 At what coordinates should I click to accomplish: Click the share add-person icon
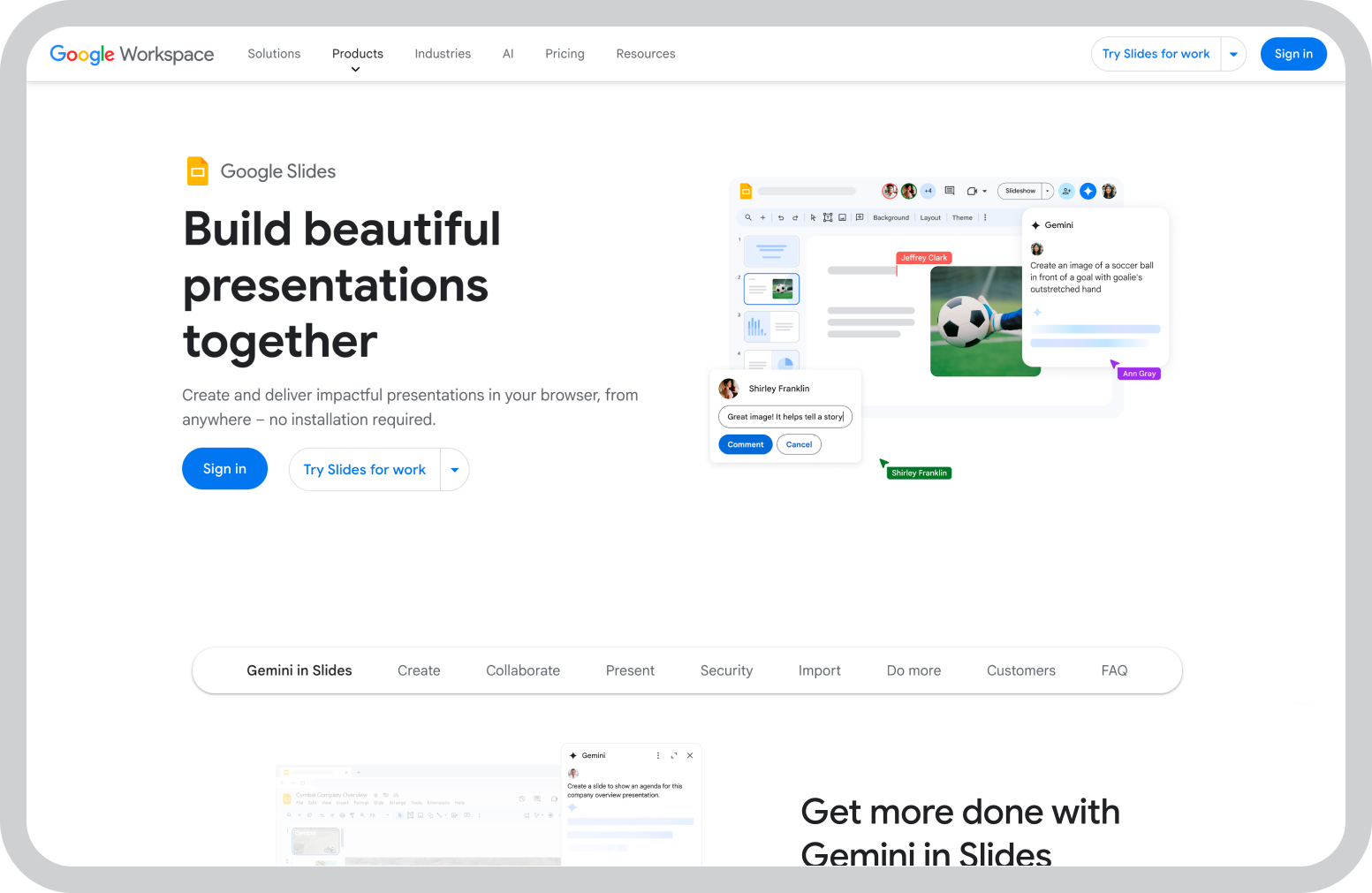(x=1066, y=191)
